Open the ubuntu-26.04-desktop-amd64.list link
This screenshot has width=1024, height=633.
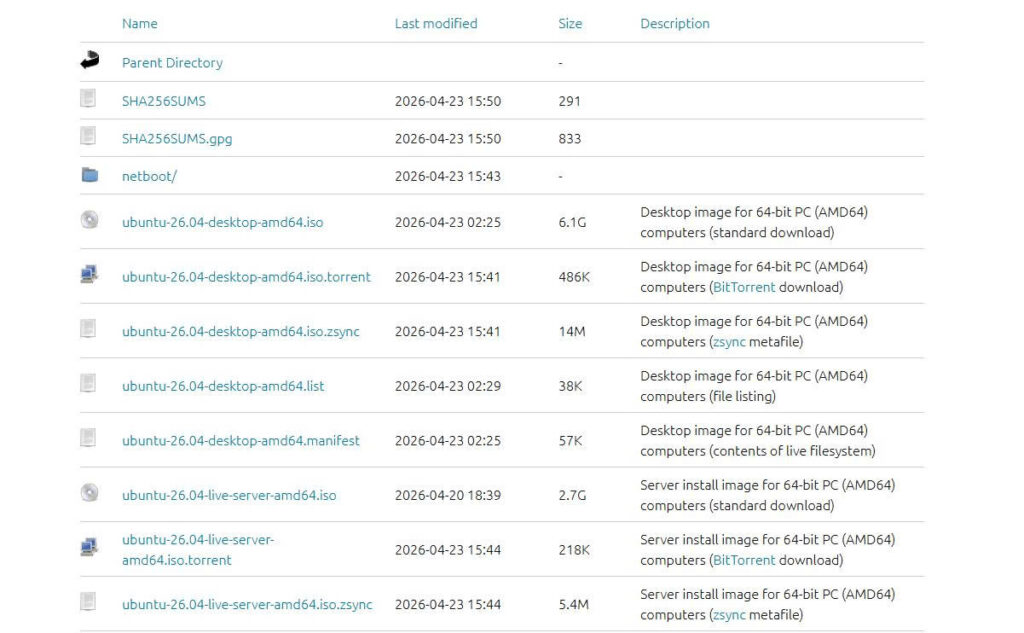pyautogui.click(x=223, y=386)
